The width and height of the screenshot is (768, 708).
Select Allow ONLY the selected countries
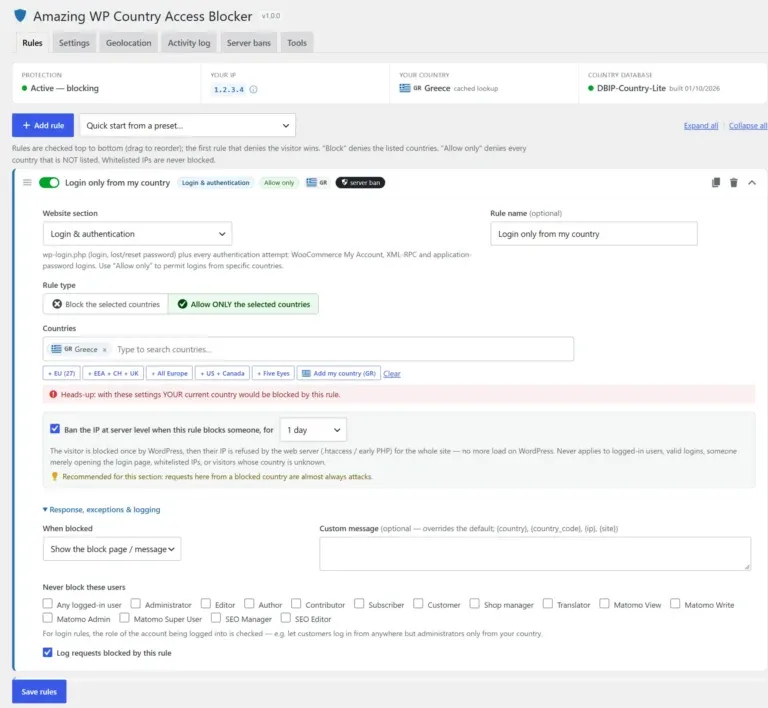(x=243, y=304)
